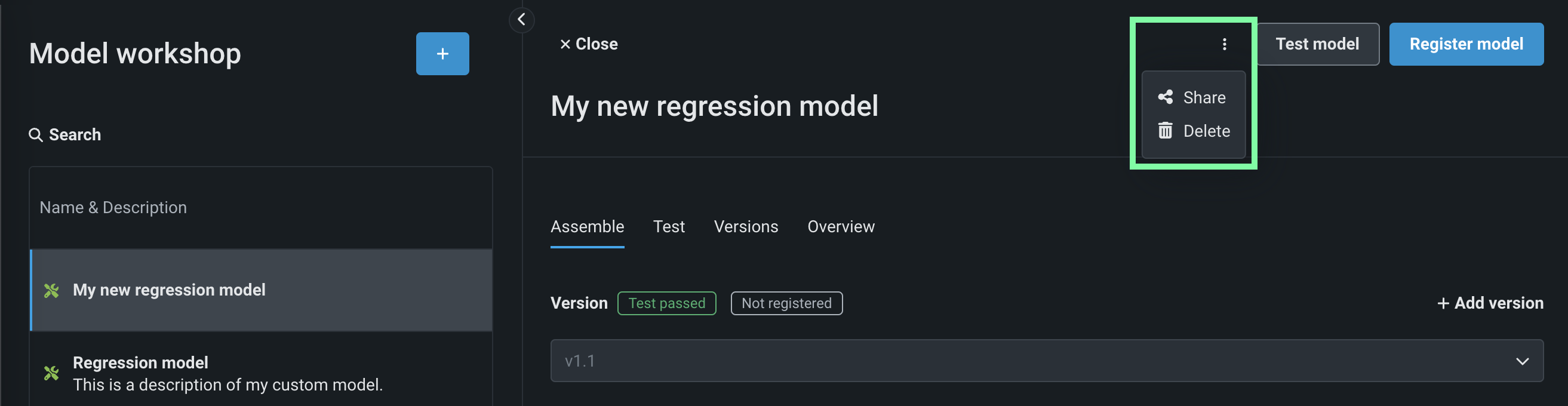Click the tools icon beside My new regression model

(x=52, y=290)
